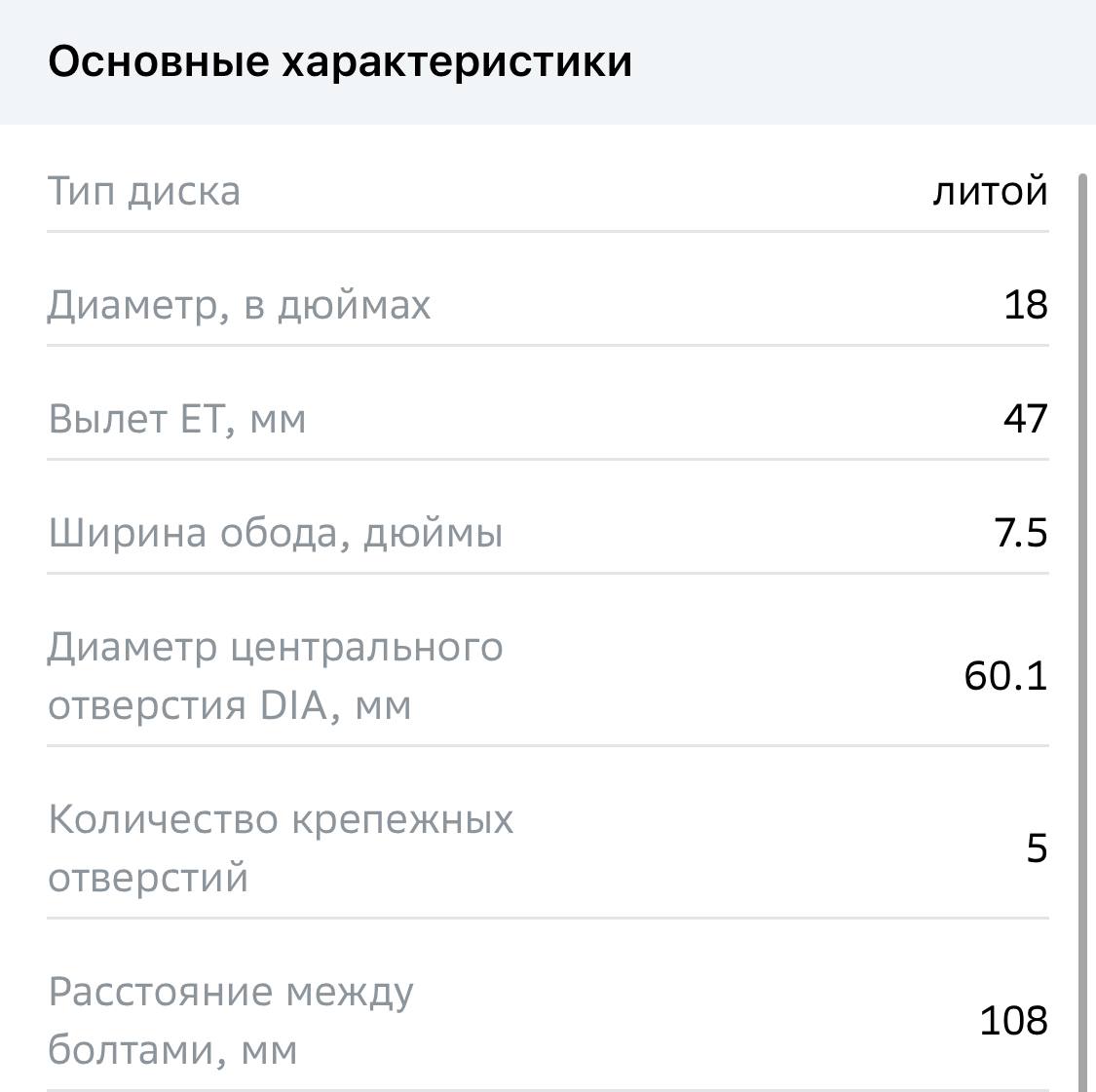This screenshot has height=1092, width=1096.
Task: Select the Расстояние между болтами label
Action: (x=231, y=1020)
